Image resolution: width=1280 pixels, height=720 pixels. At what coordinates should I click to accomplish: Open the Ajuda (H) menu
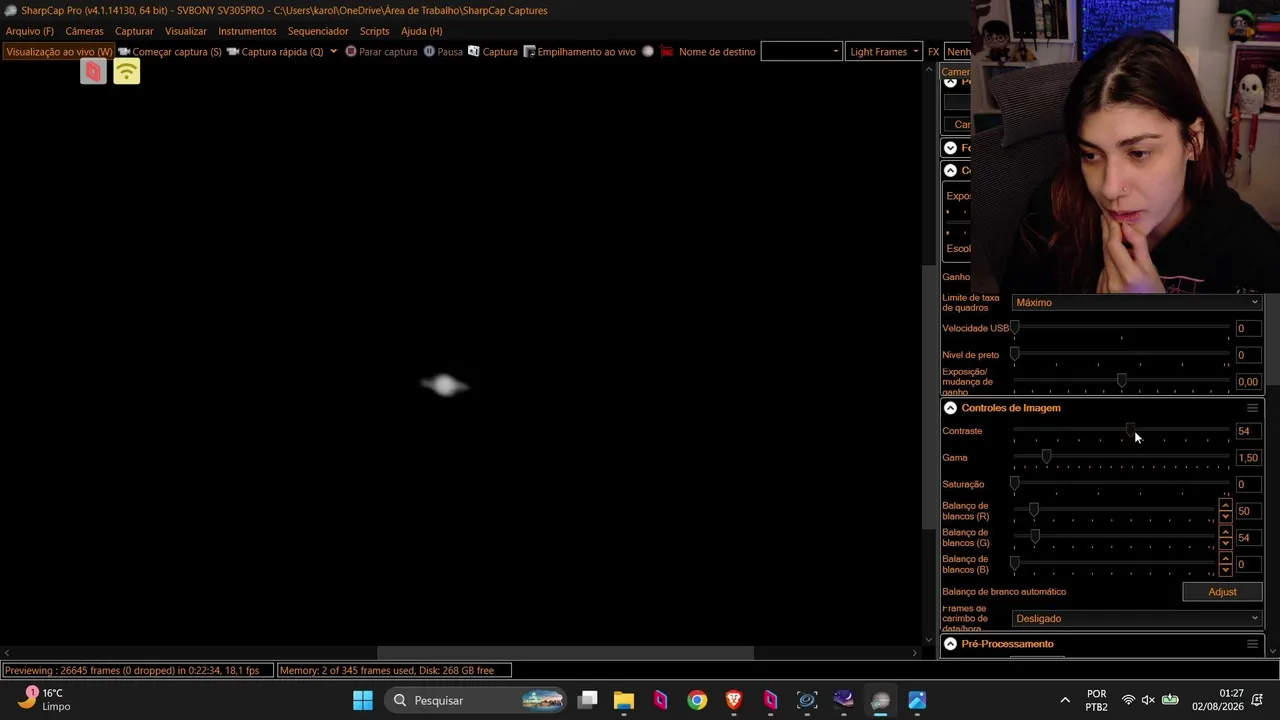point(421,31)
